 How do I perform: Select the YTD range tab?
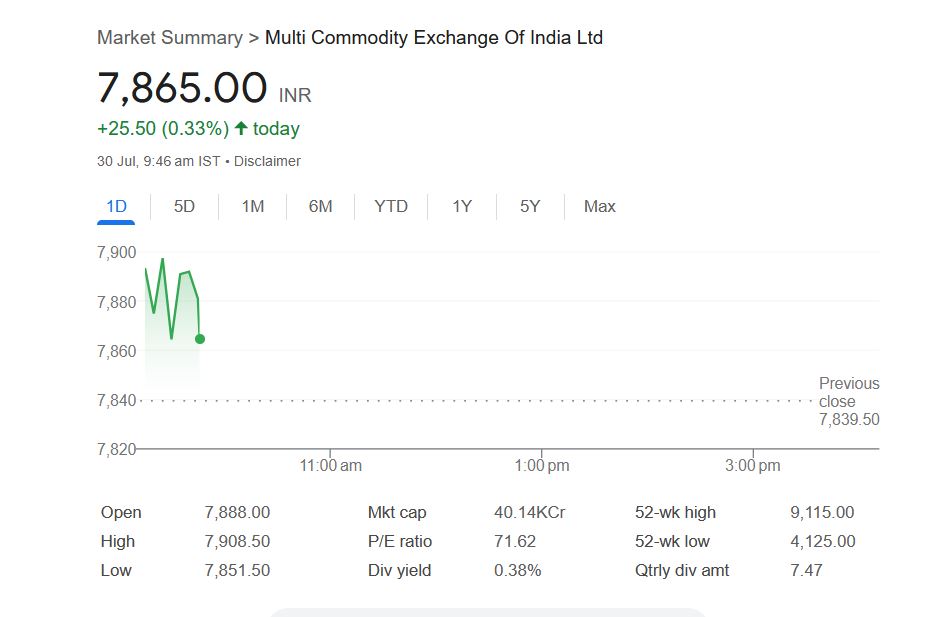click(x=391, y=206)
